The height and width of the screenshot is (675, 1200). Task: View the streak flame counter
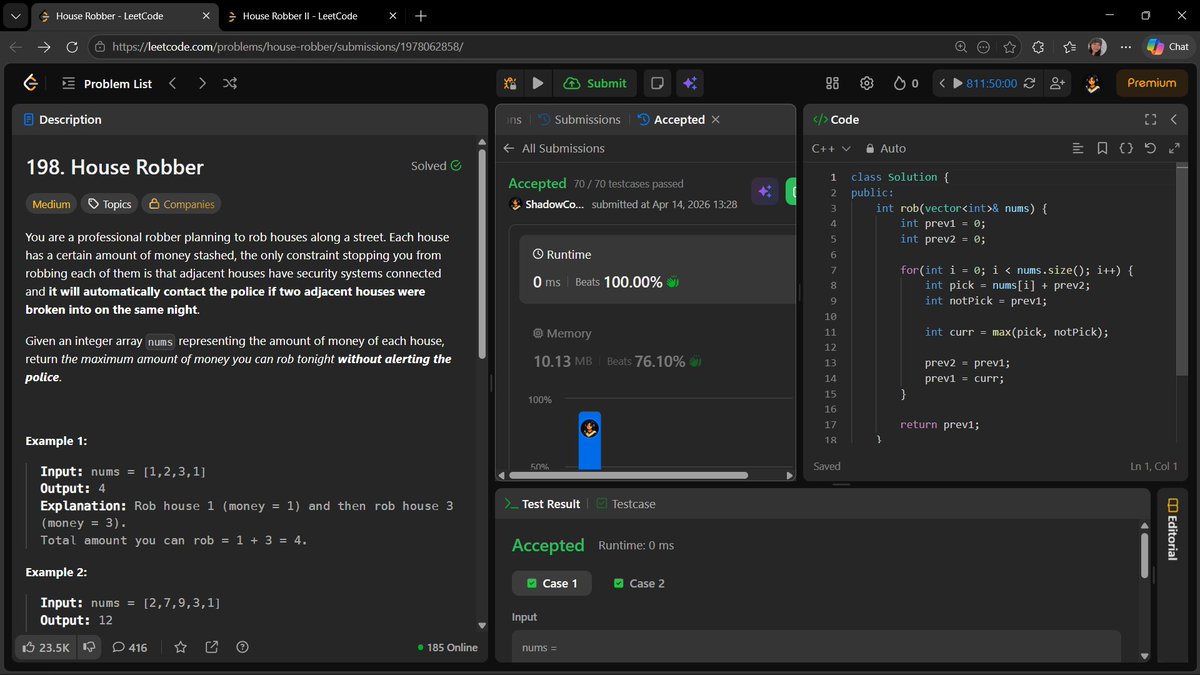tap(905, 83)
